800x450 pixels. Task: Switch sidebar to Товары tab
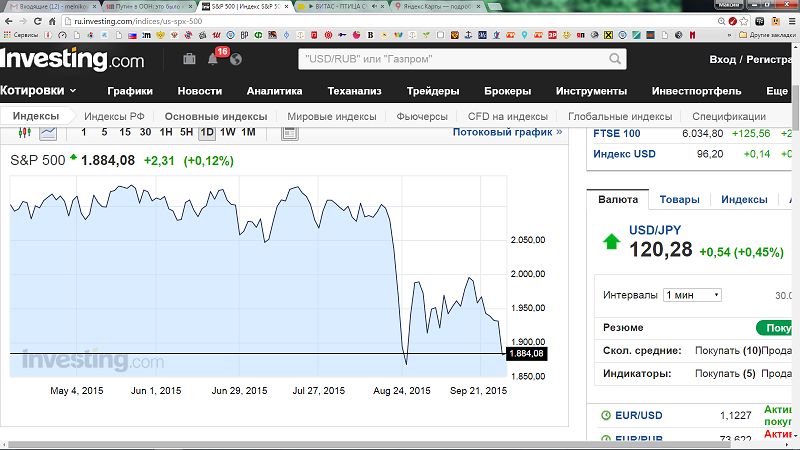tap(679, 199)
